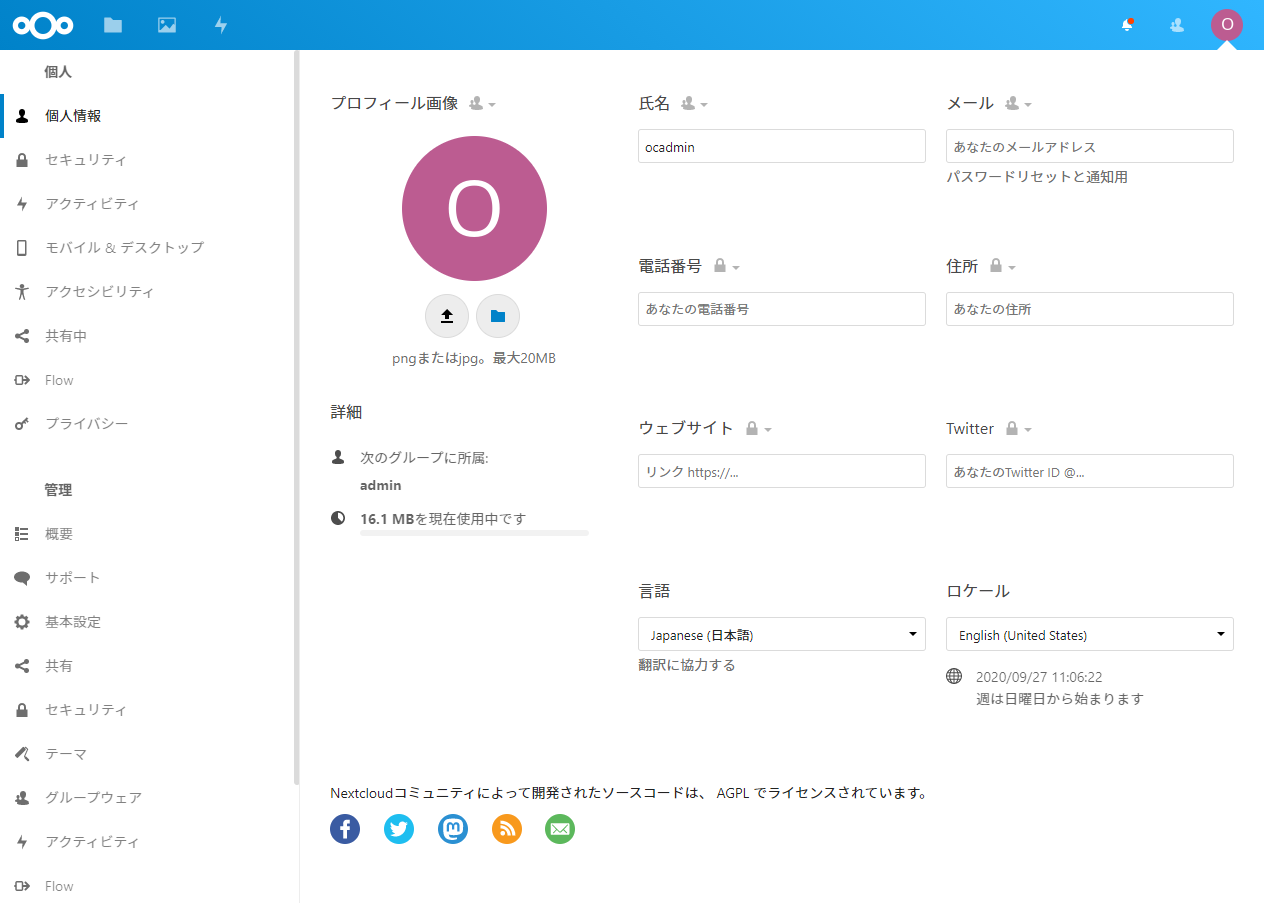
Task: Focus the メール address field
Action: pyautogui.click(x=1090, y=146)
